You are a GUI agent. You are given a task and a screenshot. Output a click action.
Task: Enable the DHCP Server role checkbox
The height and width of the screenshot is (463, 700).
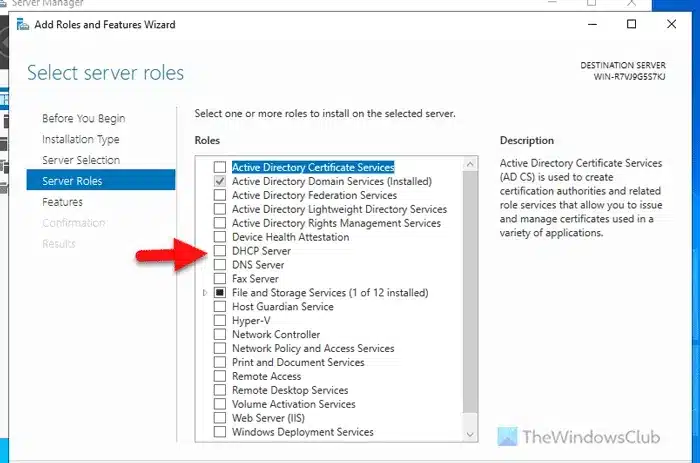tap(220, 251)
